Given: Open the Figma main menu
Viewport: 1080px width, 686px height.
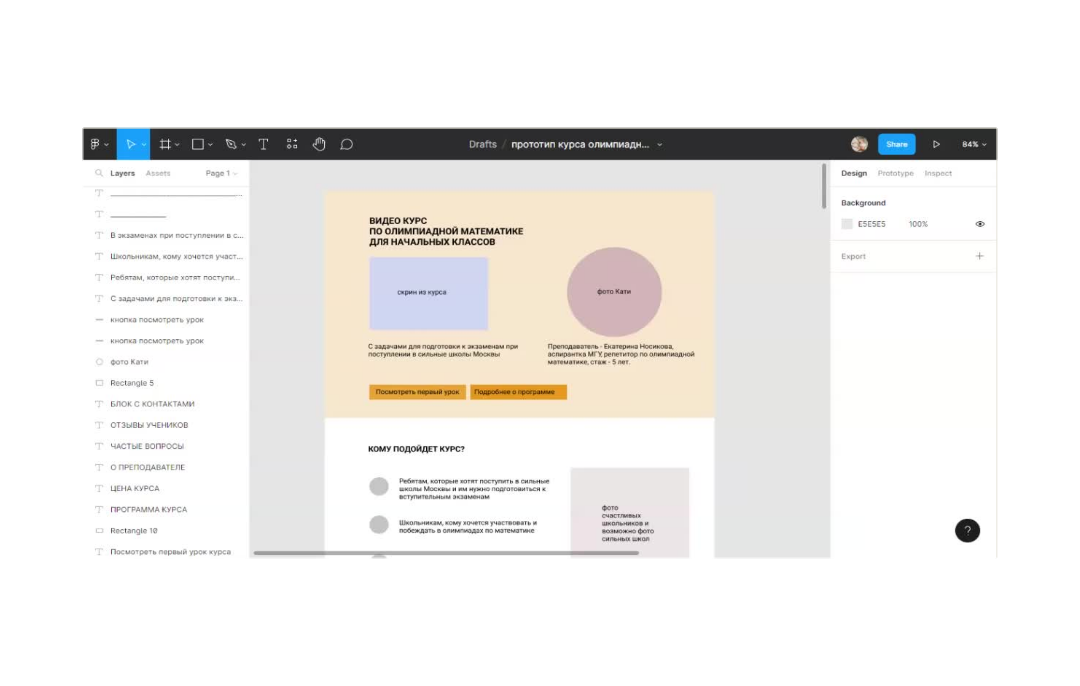Looking at the screenshot, I should pos(97,144).
